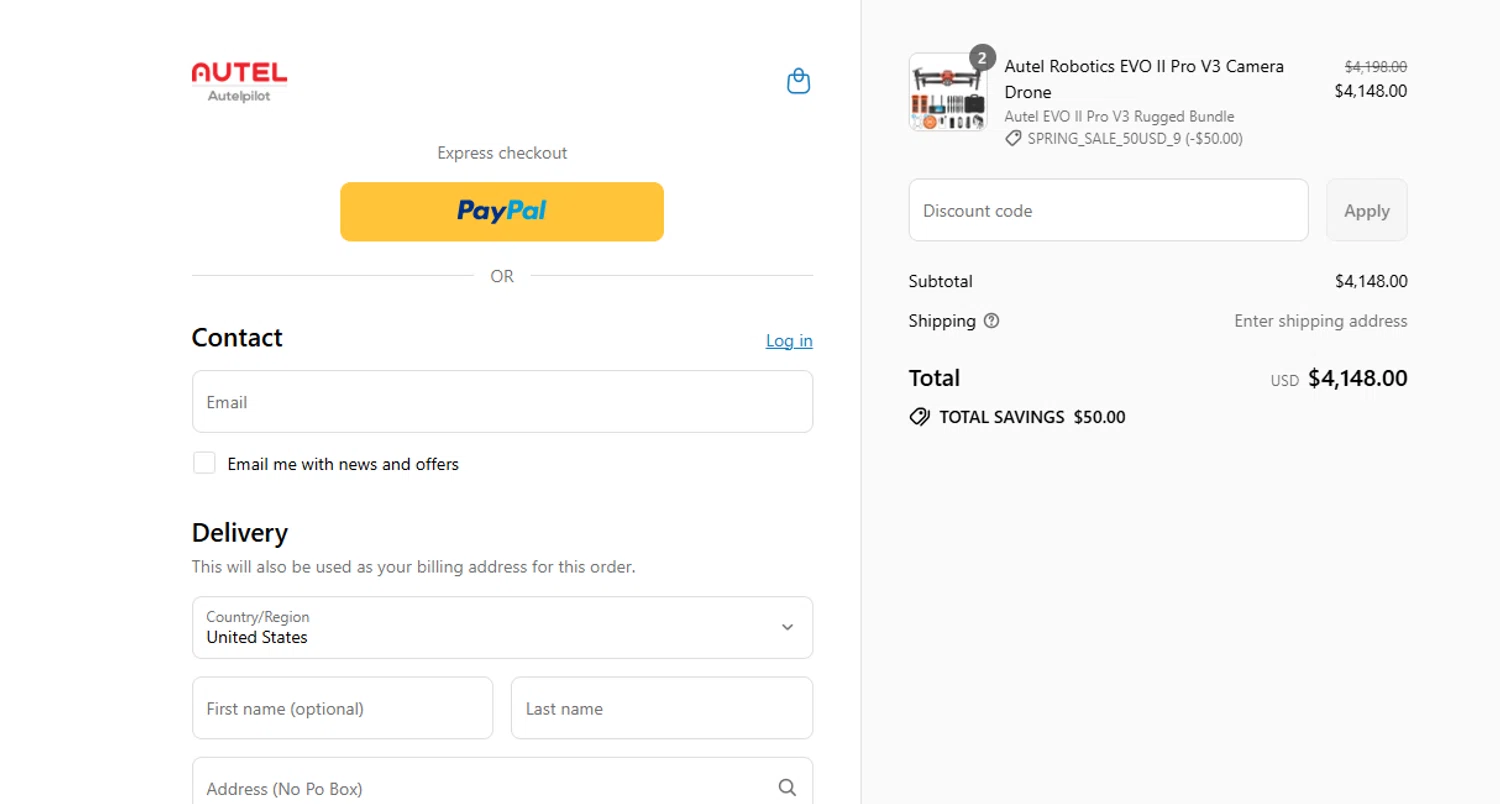Image resolution: width=1500 pixels, height=804 pixels.
Task: Focus the Last name field
Action: [x=662, y=708]
